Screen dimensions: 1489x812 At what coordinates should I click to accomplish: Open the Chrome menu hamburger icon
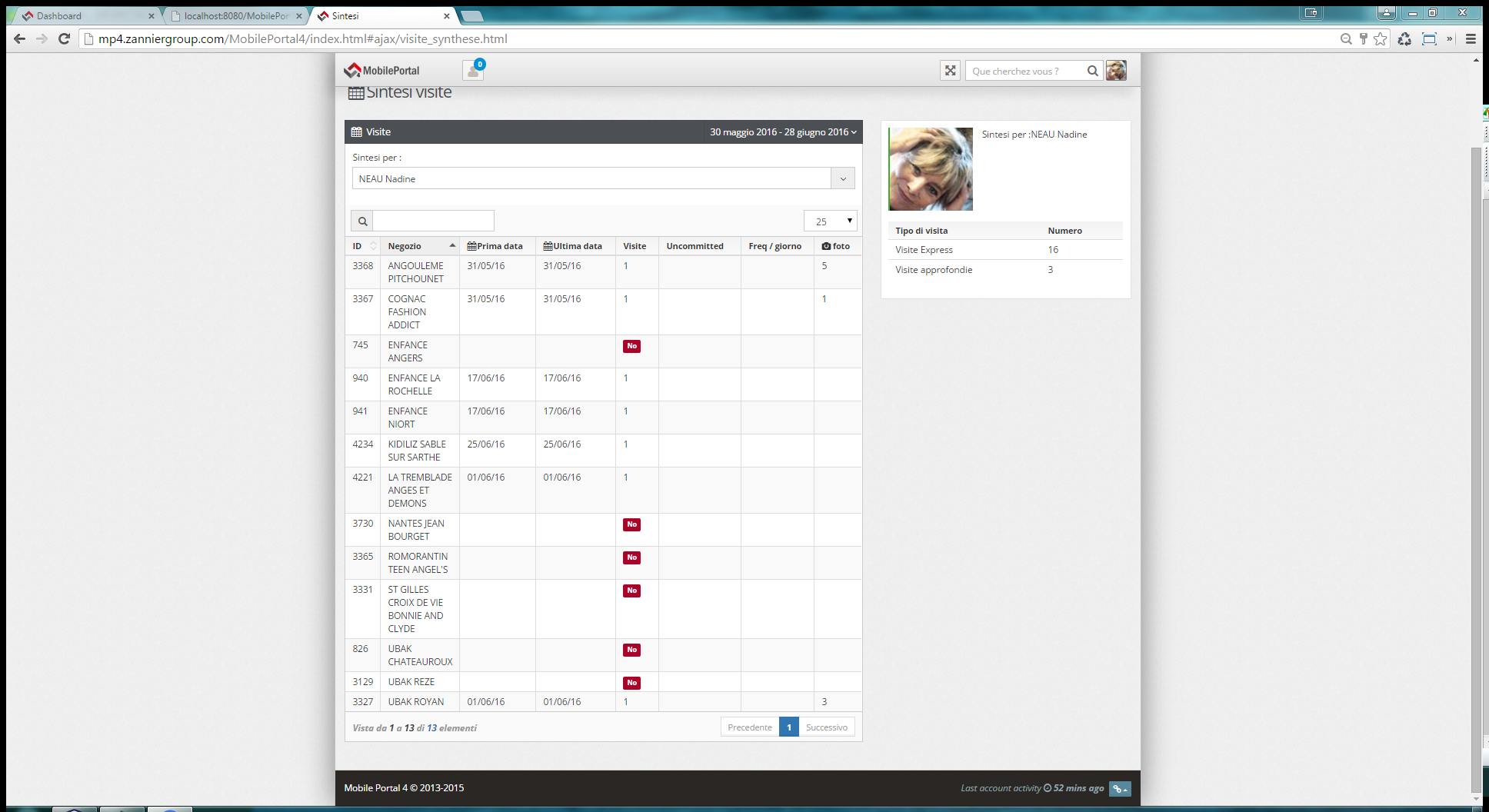click(1471, 38)
